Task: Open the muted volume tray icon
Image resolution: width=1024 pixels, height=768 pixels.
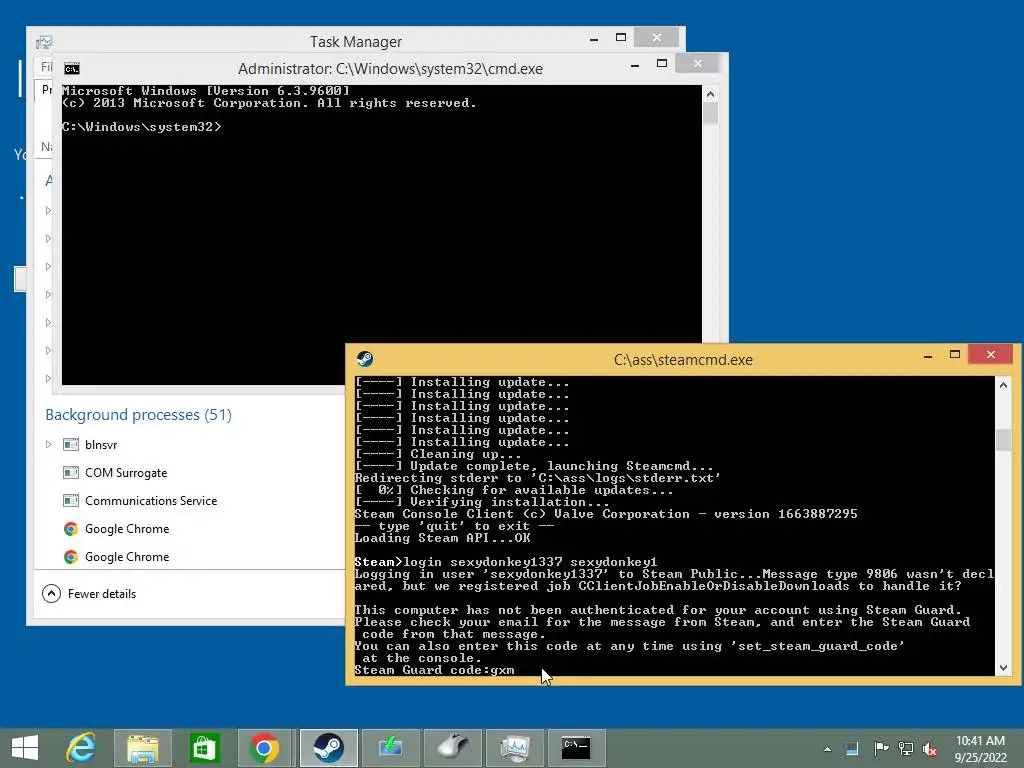Action: [930, 749]
